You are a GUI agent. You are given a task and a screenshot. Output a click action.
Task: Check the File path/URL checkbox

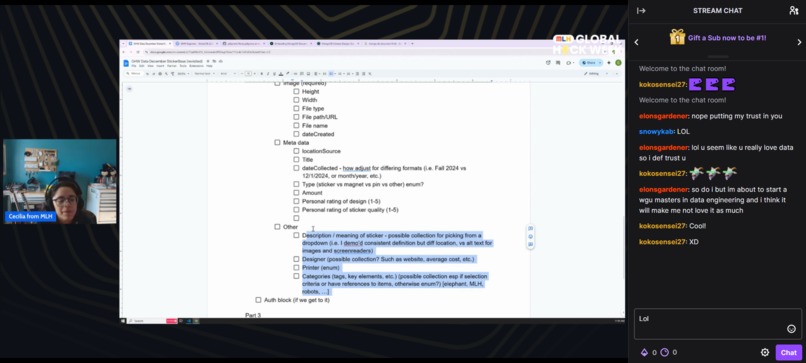click(x=296, y=117)
